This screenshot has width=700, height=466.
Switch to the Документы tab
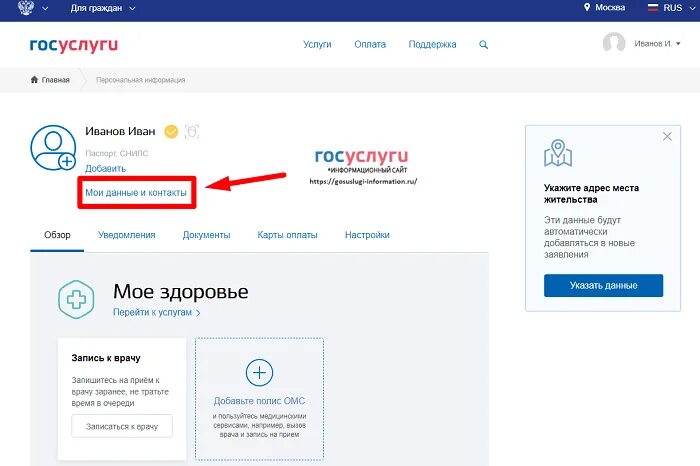[206, 235]
